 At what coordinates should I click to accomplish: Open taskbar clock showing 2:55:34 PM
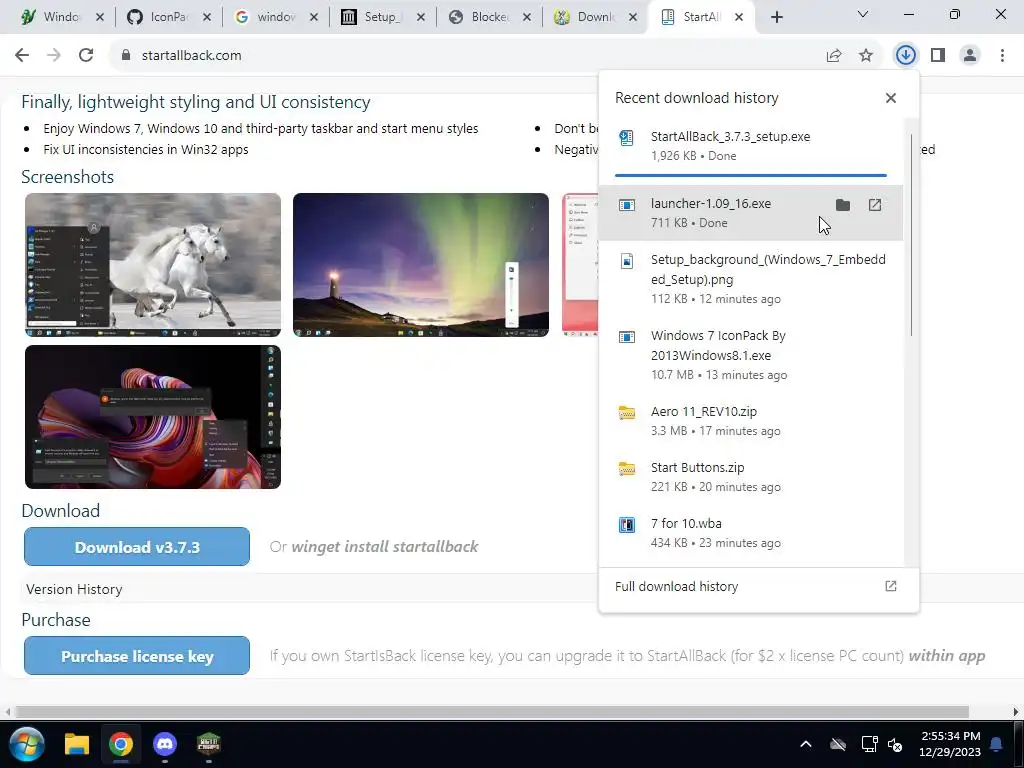(950, 744)
